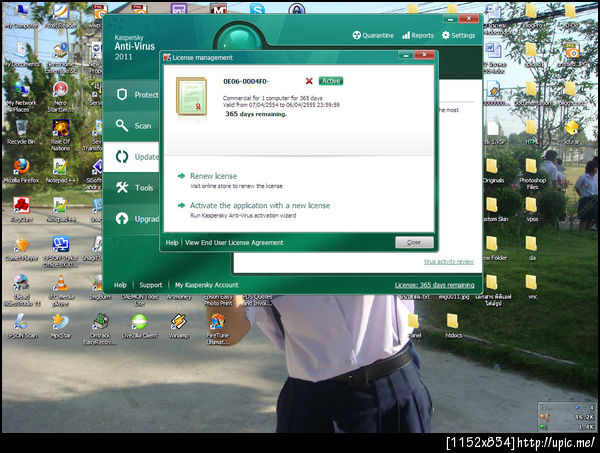The height and width of the screenshot is (453, 600).
Task: Select Rise Of Nations desktop icon
Action: (60, 135)
